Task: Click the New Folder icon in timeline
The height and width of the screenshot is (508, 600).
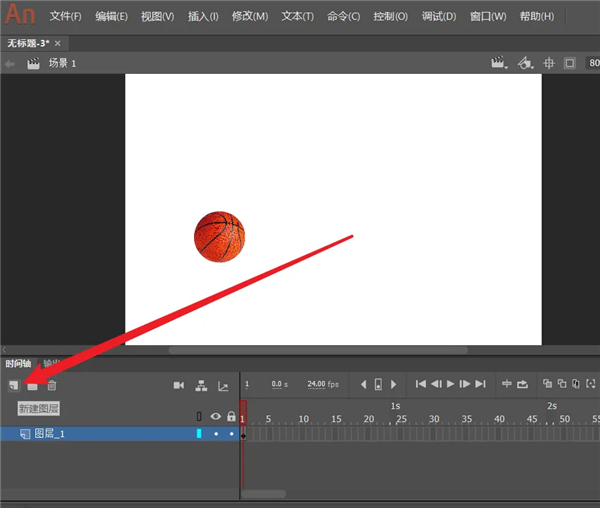Action: tap(32, 385)
